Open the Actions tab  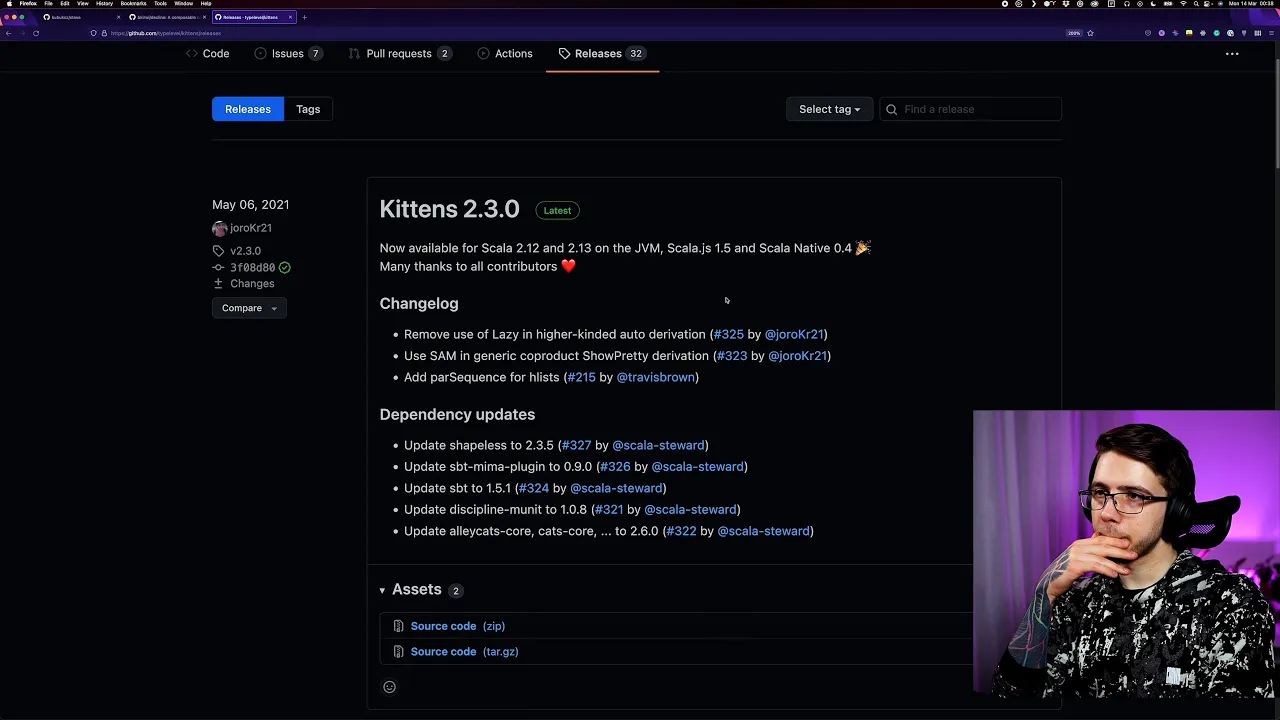[505, 53]
